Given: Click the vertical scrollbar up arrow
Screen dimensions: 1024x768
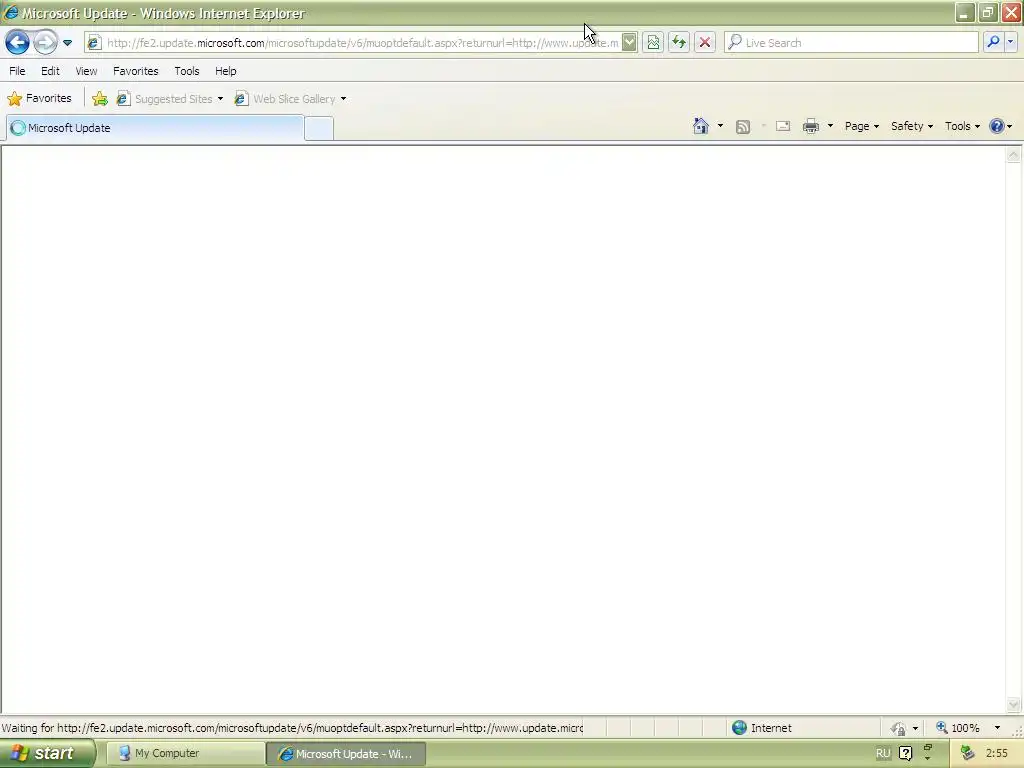Looking at the screenshot, I should [1014, 155].
